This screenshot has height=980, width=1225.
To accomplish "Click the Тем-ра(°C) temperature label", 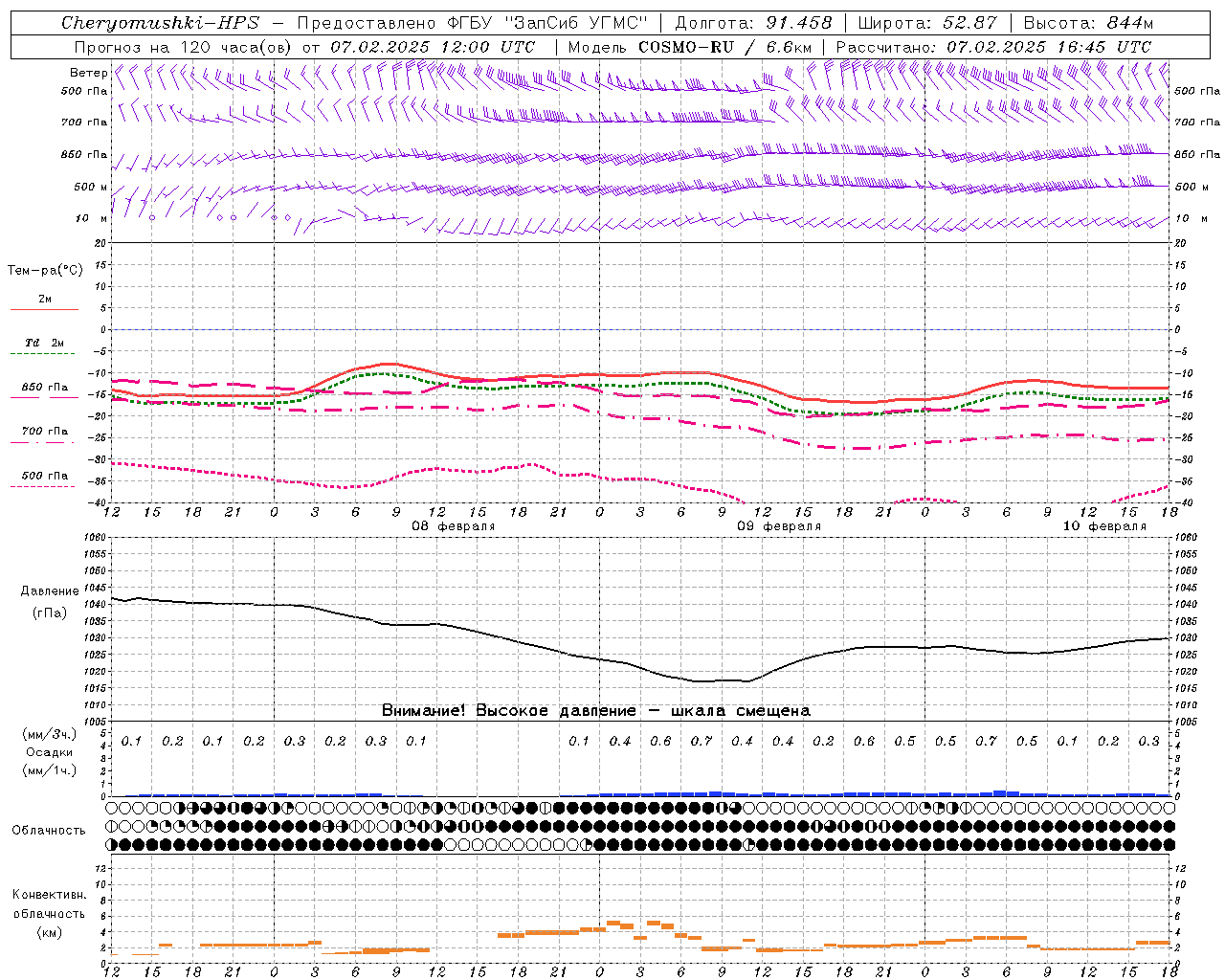I will coord(45,271).
